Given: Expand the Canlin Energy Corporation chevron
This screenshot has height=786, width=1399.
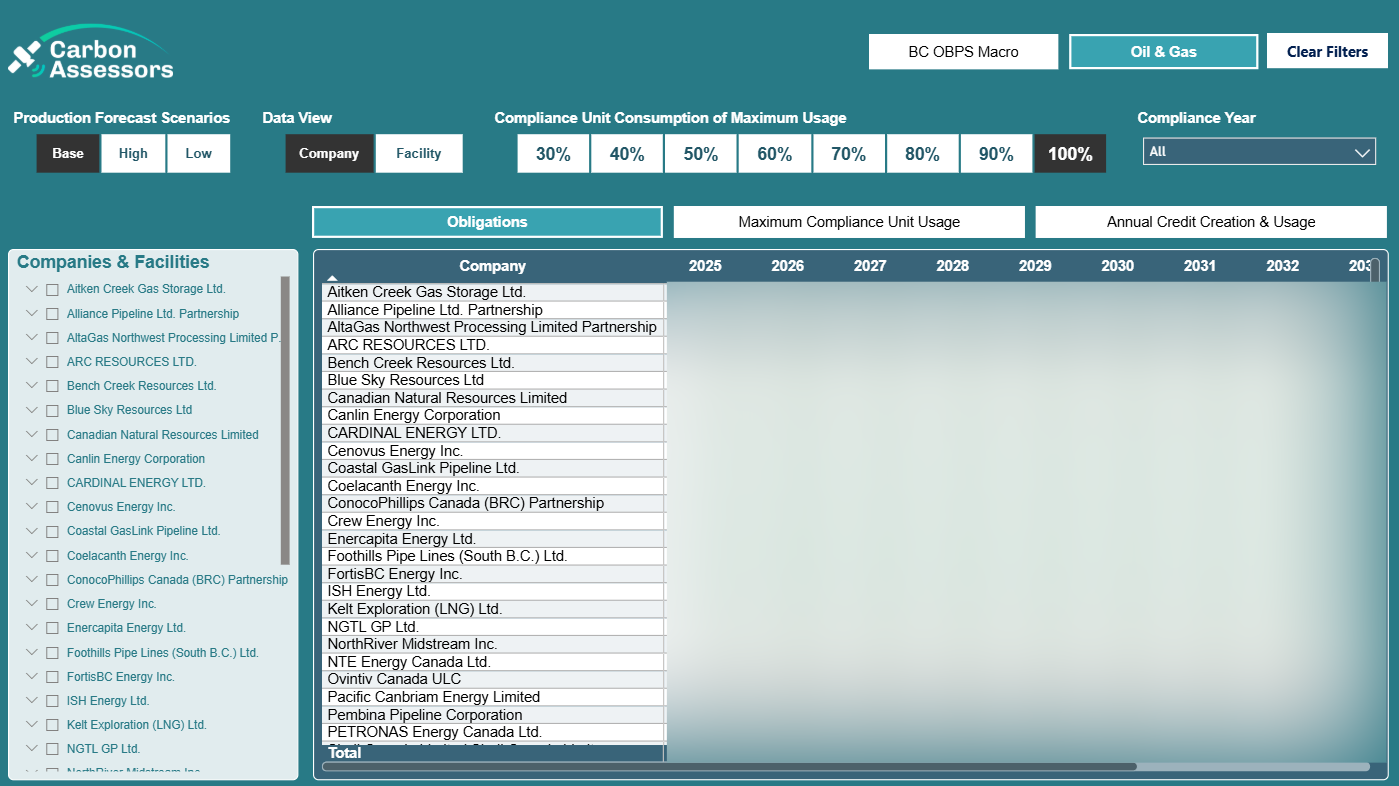Looking at the screenshot, I should (x=31, y=459).
